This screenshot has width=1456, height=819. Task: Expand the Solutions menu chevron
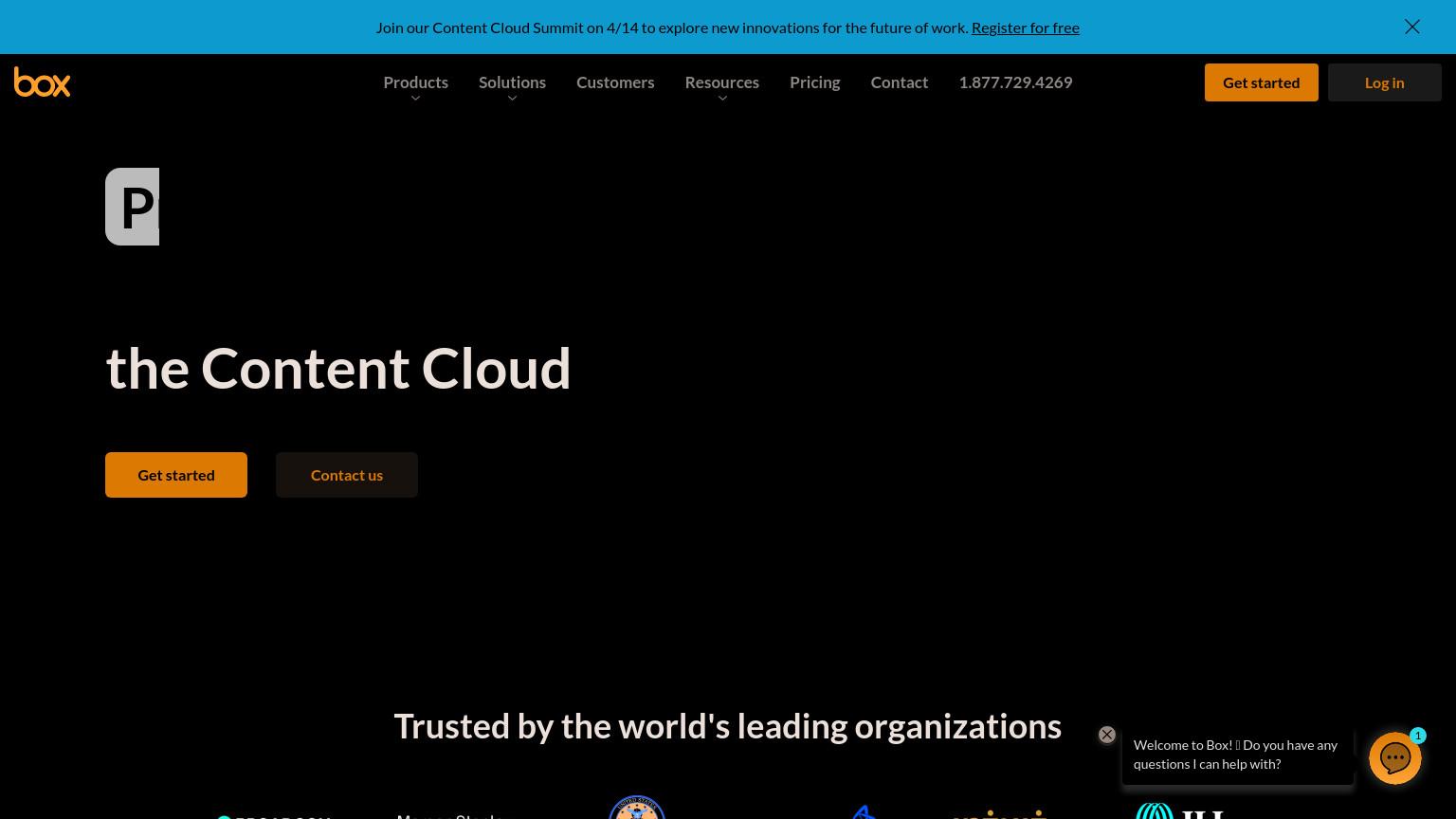point(512,99)
